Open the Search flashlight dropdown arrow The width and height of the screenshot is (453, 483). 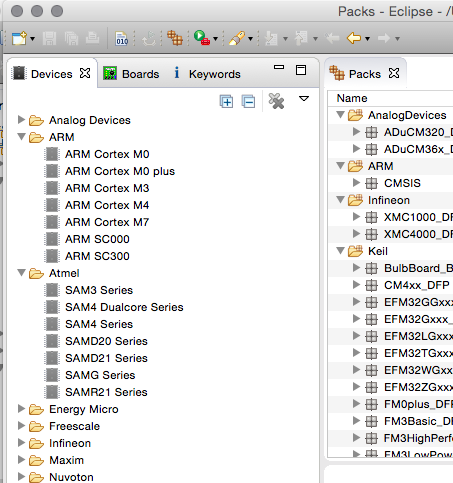pos(250,39)
